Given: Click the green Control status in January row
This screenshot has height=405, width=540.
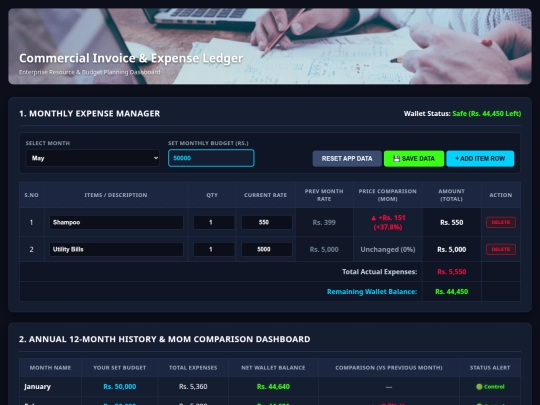Looking at the screenshot, I should tap(490, 387).
